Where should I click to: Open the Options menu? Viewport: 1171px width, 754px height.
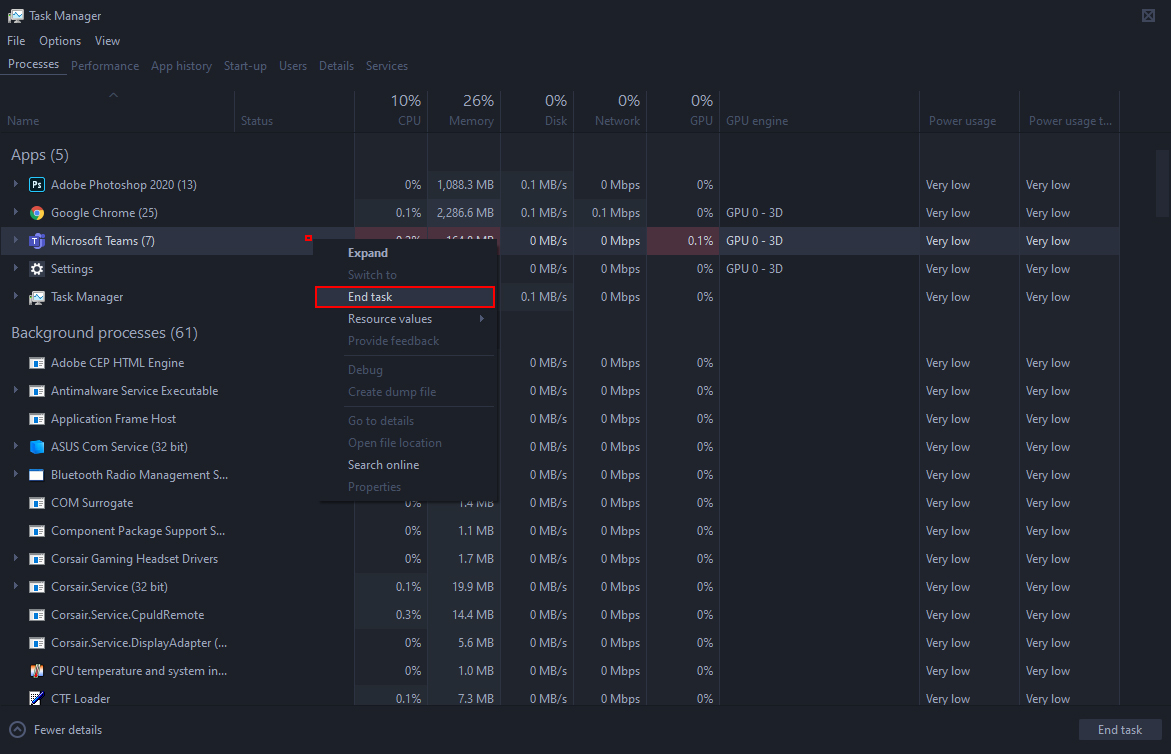tap(60, 41)
